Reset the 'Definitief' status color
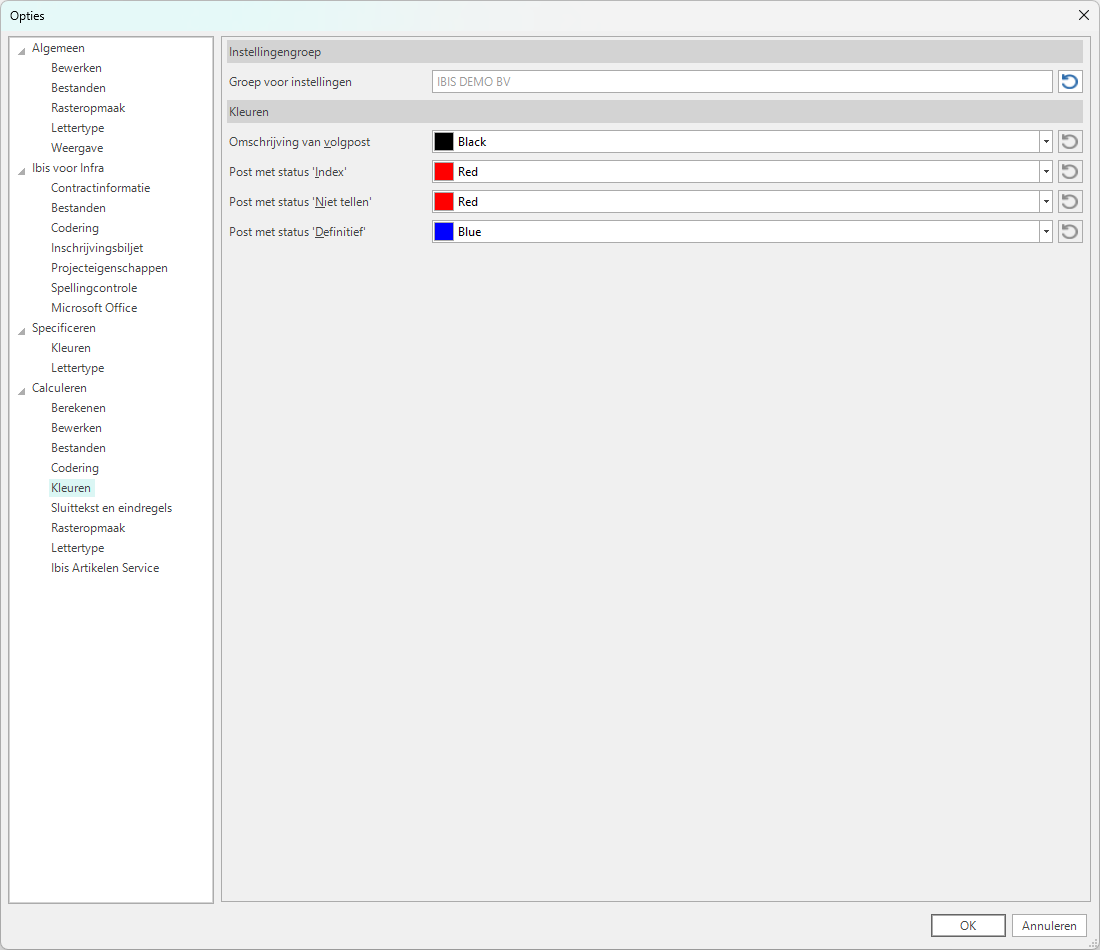Image resolution: width=1100 pixels, height=950 pixels. (1070, 232)
